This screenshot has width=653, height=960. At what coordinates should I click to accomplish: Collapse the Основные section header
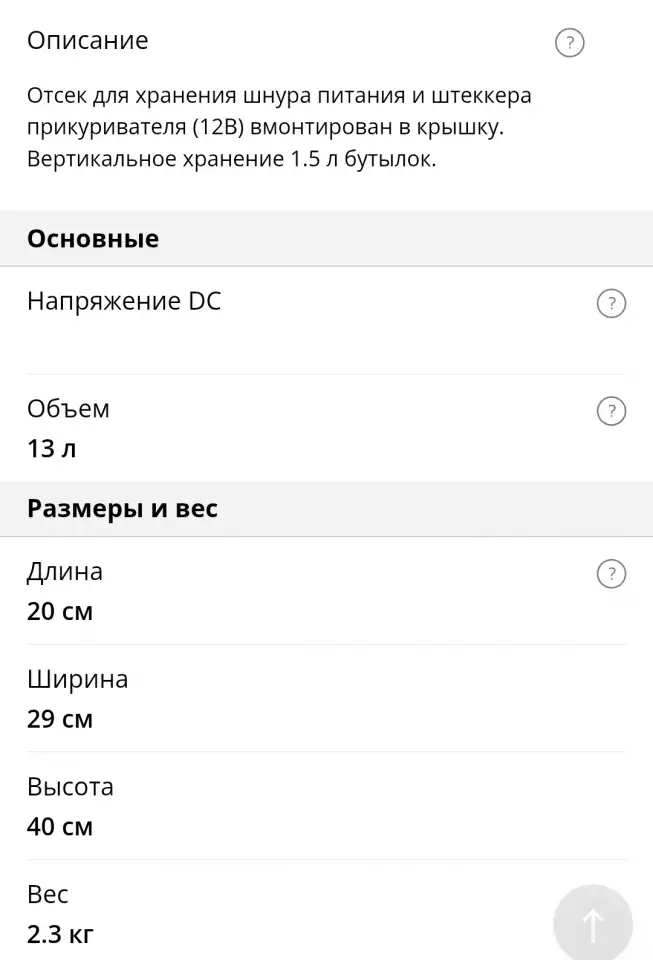[x=326, y=238]
